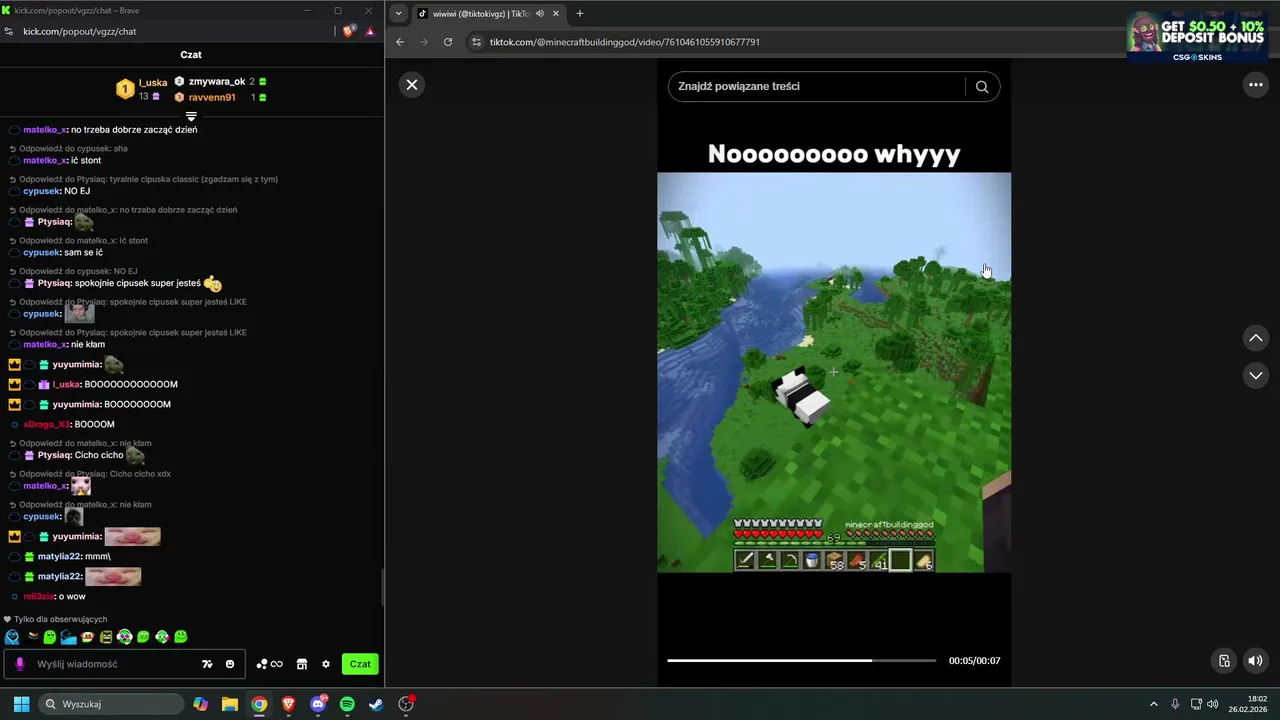Open the CSG Skins deposit bonus banner
The image size is (1280, 720).
(x=1195, y=36)
